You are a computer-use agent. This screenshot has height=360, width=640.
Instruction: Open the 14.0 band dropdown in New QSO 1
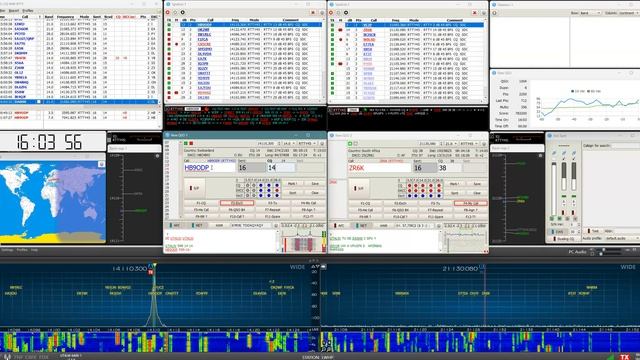289,144
